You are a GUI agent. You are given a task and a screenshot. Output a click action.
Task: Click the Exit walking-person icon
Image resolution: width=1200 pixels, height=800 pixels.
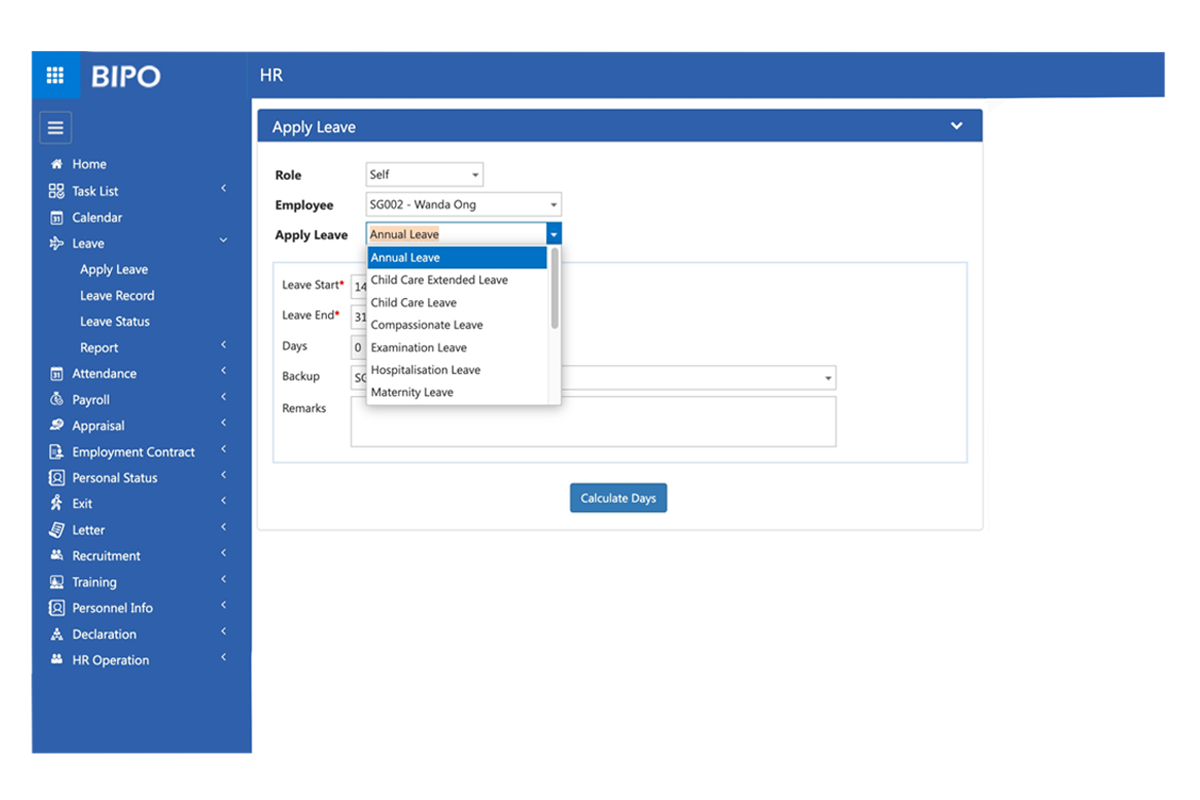(x=57, y=503)
